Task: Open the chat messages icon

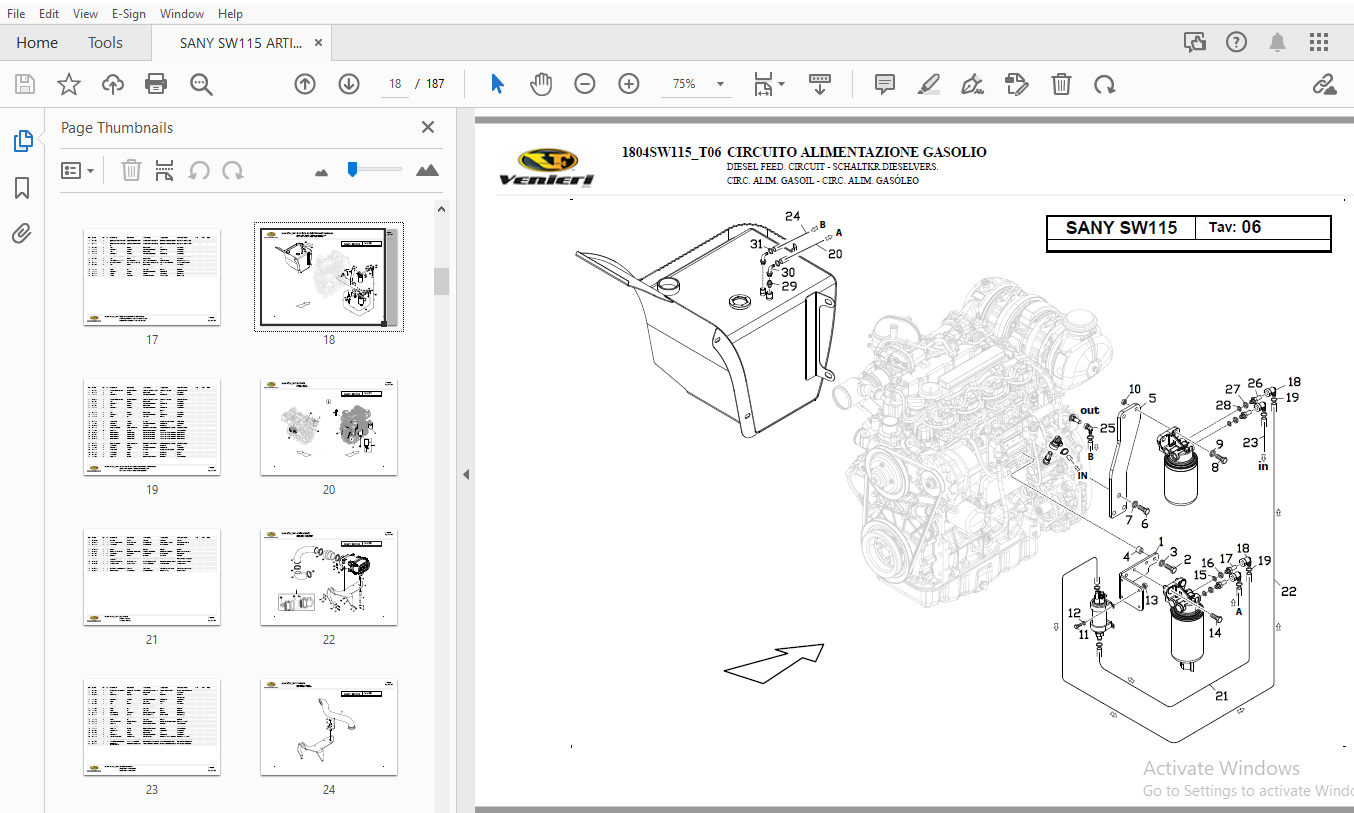Action: [1194, 42]
